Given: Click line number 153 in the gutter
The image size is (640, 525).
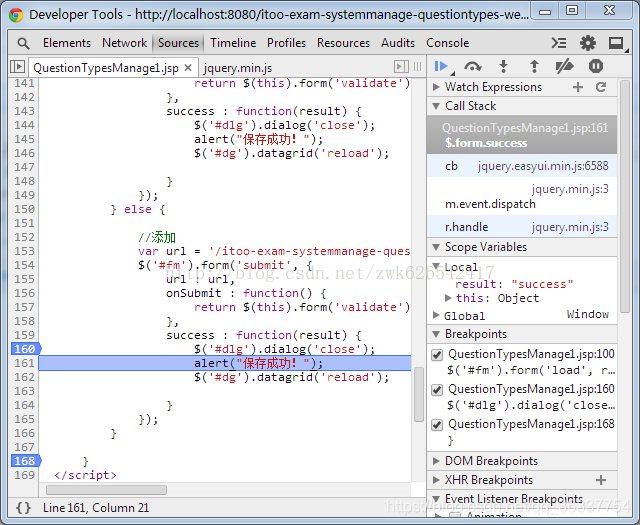Looking at the screenshot, I should 24,251.
